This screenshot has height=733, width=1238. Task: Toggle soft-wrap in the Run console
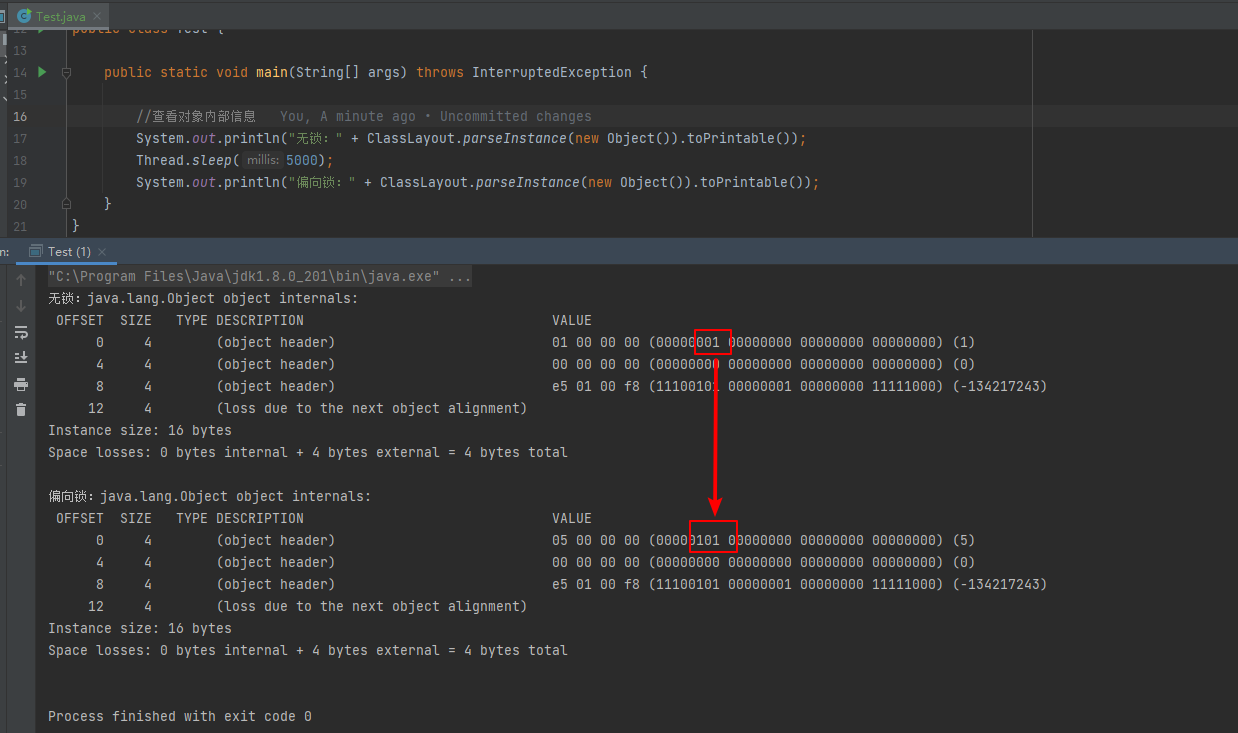(x=21, y=331)
